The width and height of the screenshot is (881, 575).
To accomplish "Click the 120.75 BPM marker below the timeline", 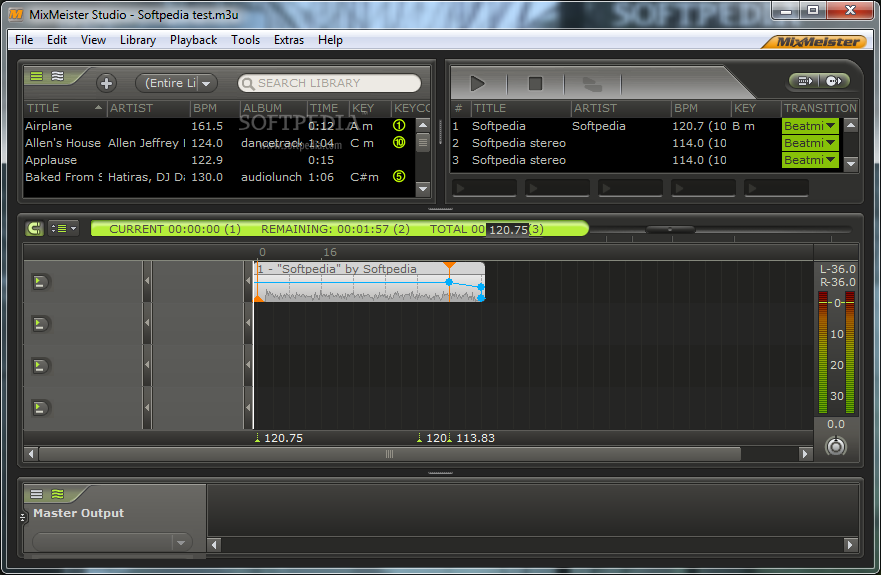I will pos(279,438).
